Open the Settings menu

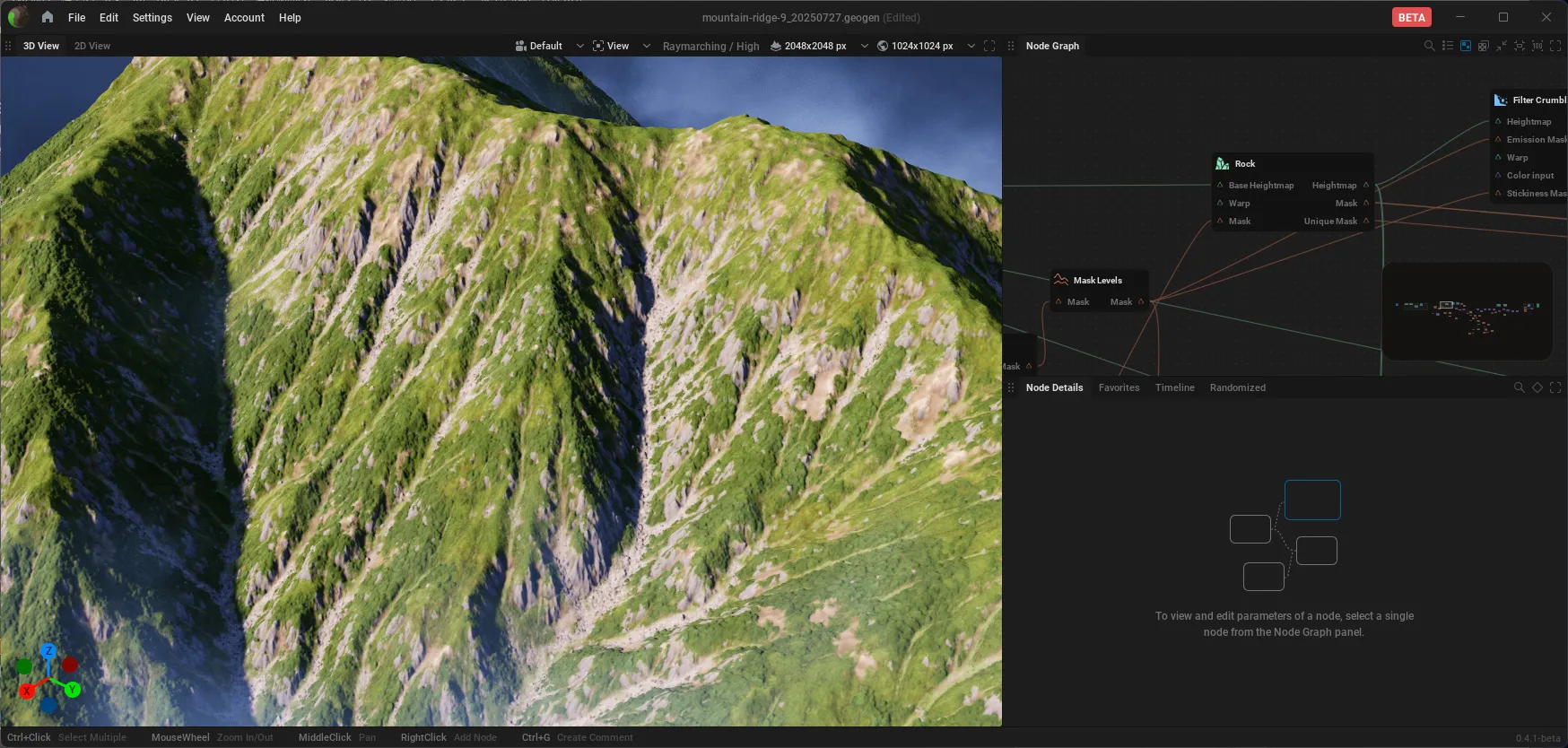[x=152, y=17]
